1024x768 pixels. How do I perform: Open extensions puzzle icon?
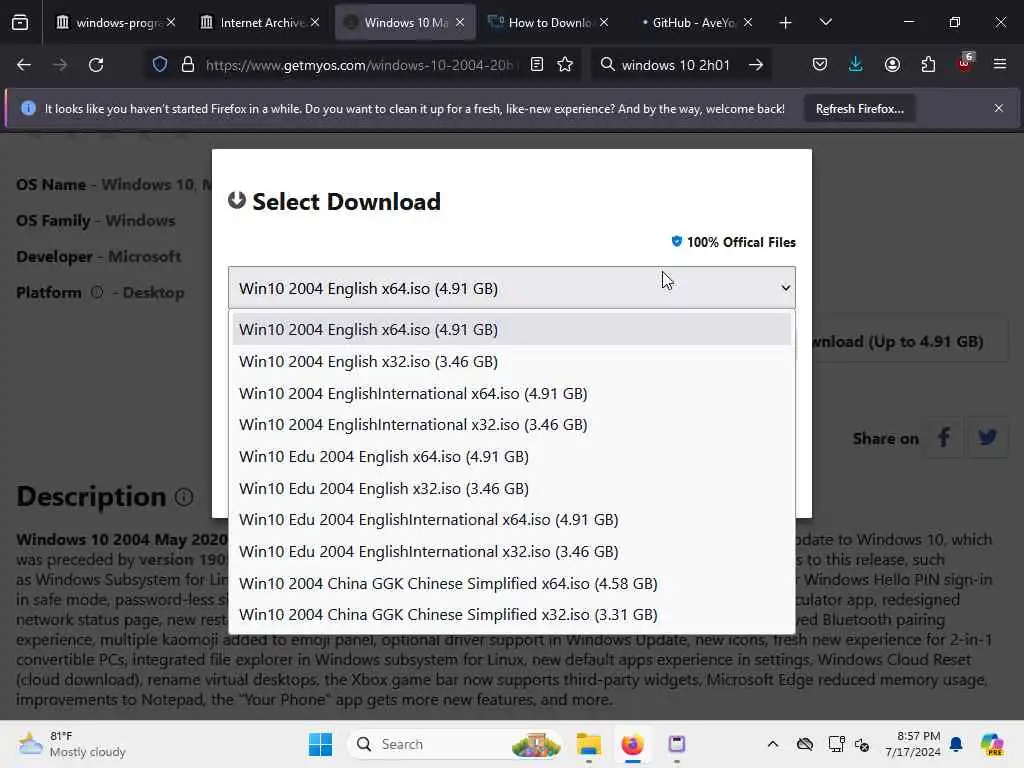tap(928, 64)
